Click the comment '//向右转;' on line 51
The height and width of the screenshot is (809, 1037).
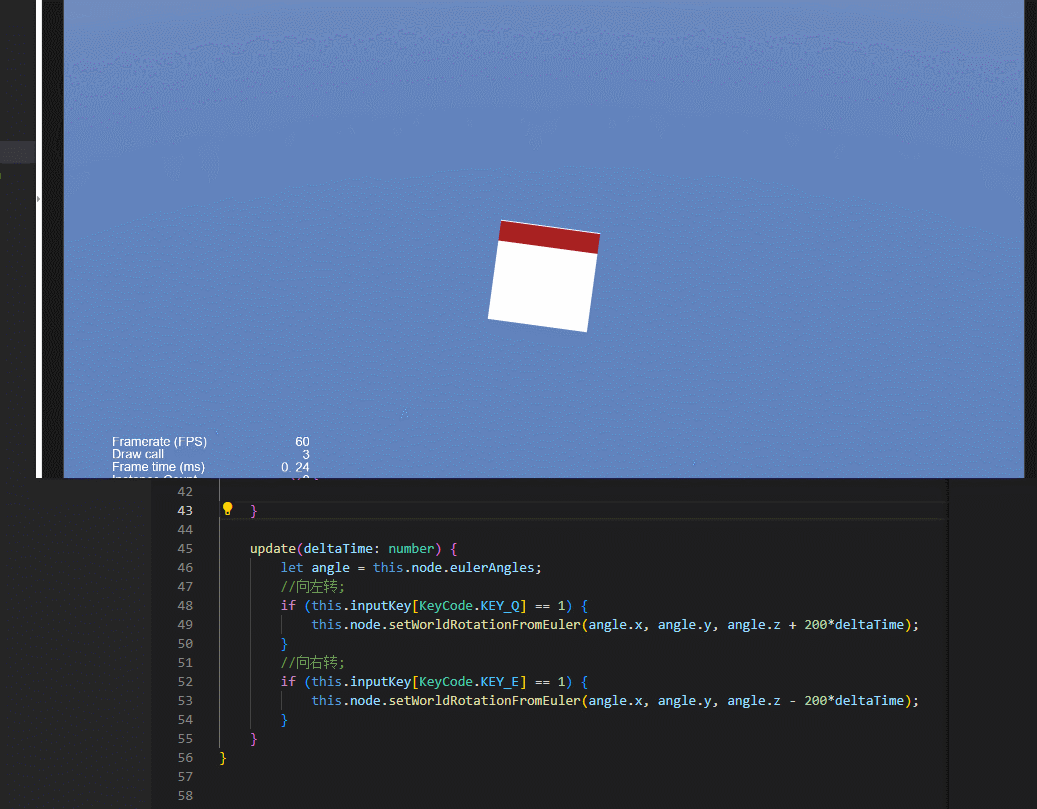coord(312,662)
